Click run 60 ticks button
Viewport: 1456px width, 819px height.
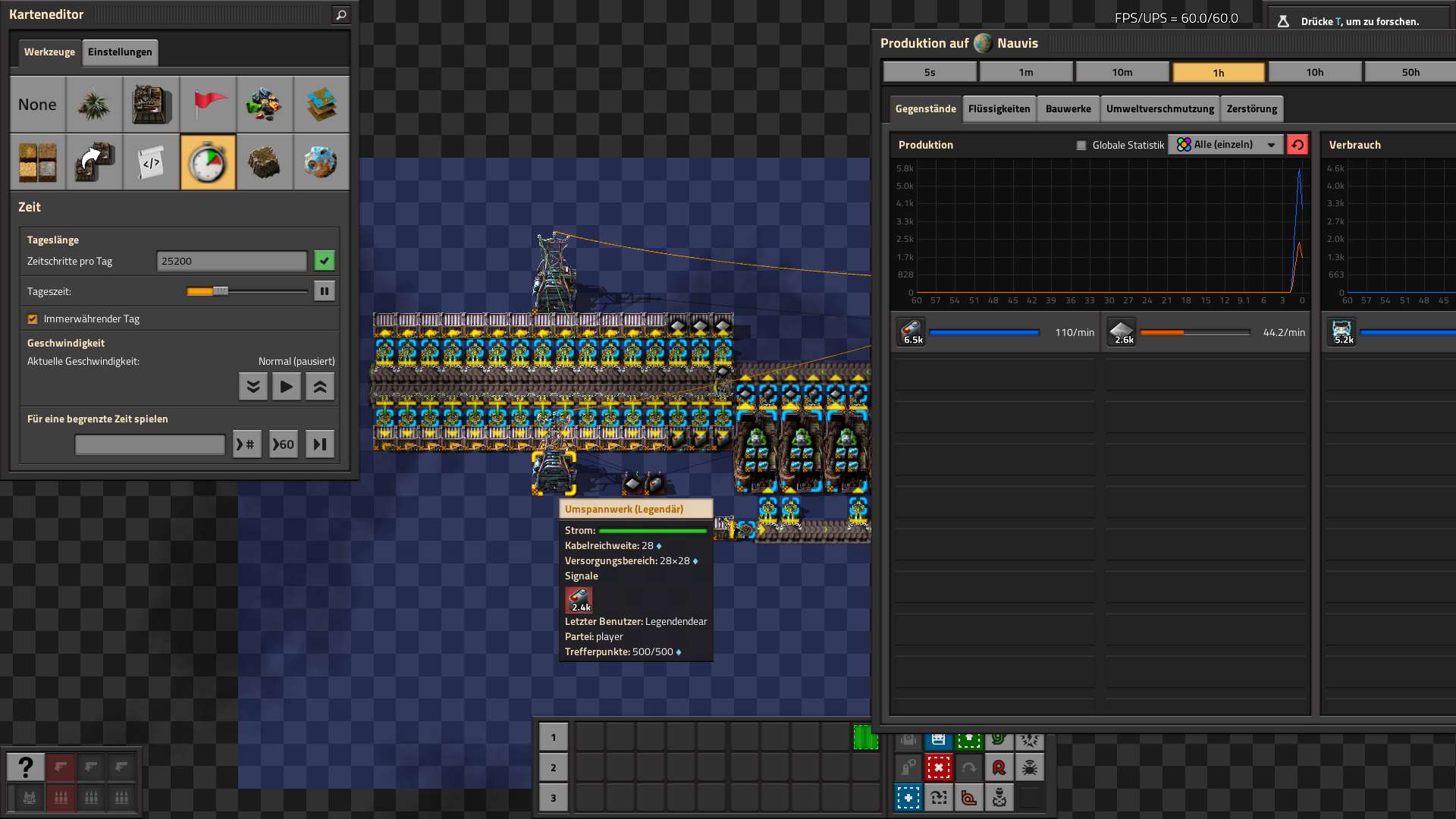point(284,444)
